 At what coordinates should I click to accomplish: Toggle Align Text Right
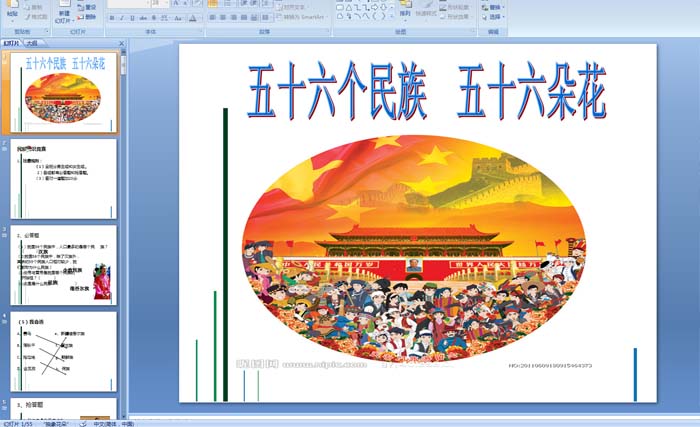[x=233, y=17]
